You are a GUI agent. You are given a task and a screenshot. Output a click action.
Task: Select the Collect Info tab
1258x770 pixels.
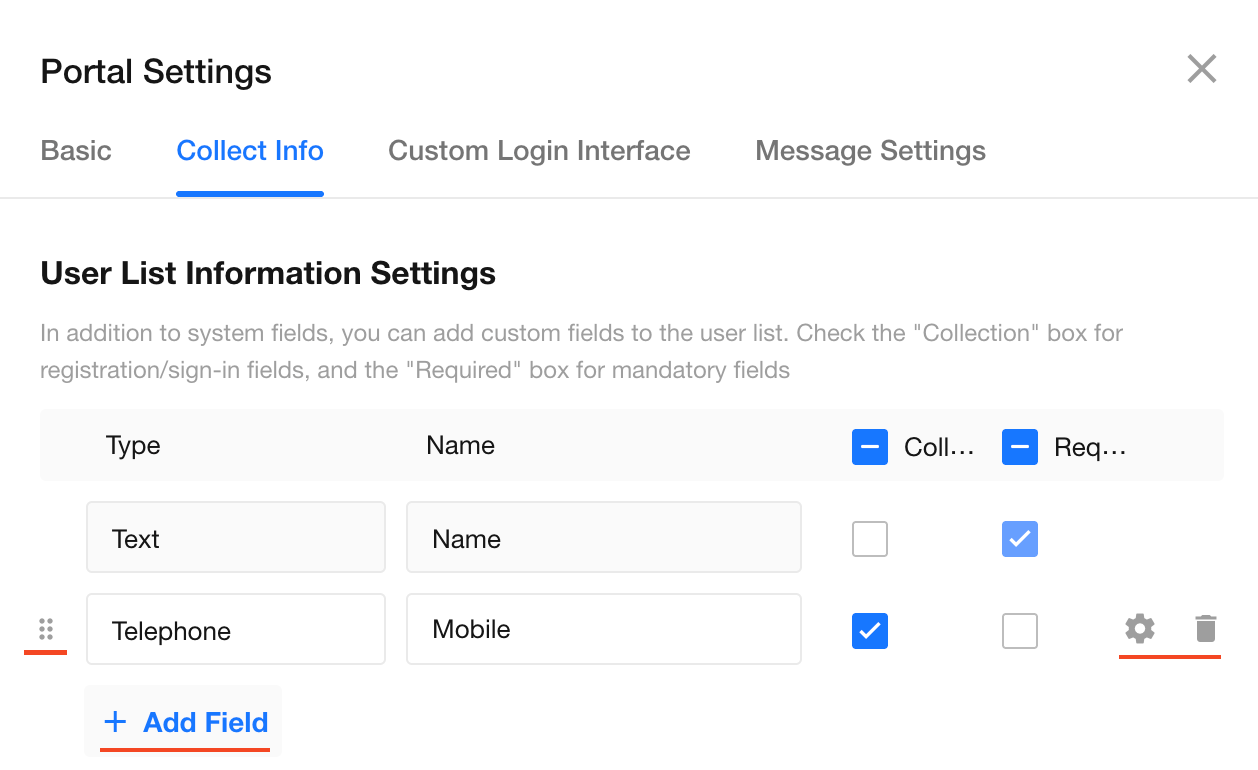pos(250,151)
